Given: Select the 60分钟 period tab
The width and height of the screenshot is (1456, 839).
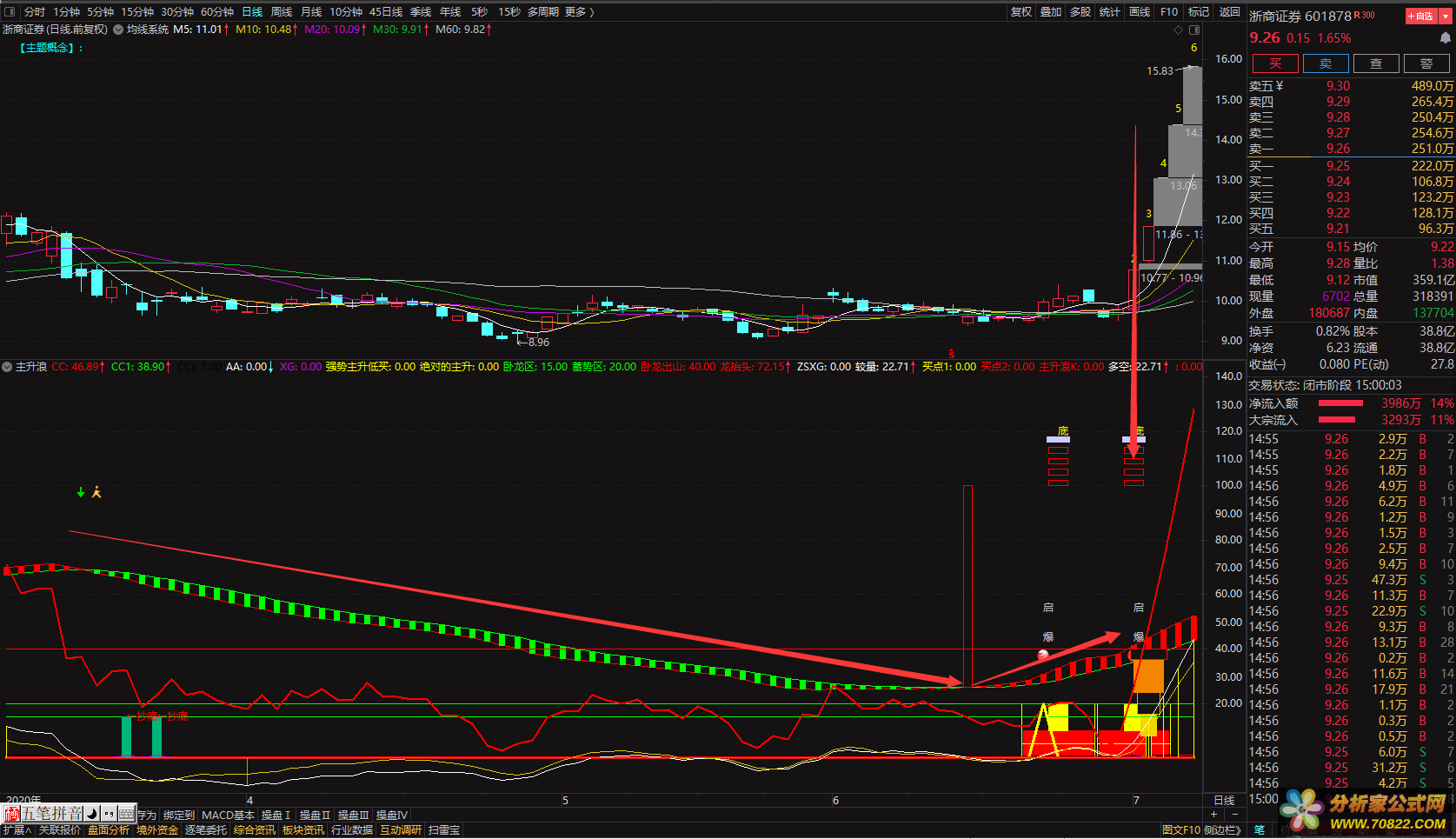Looking at the screenshot, I should click(x=217, y=12).
